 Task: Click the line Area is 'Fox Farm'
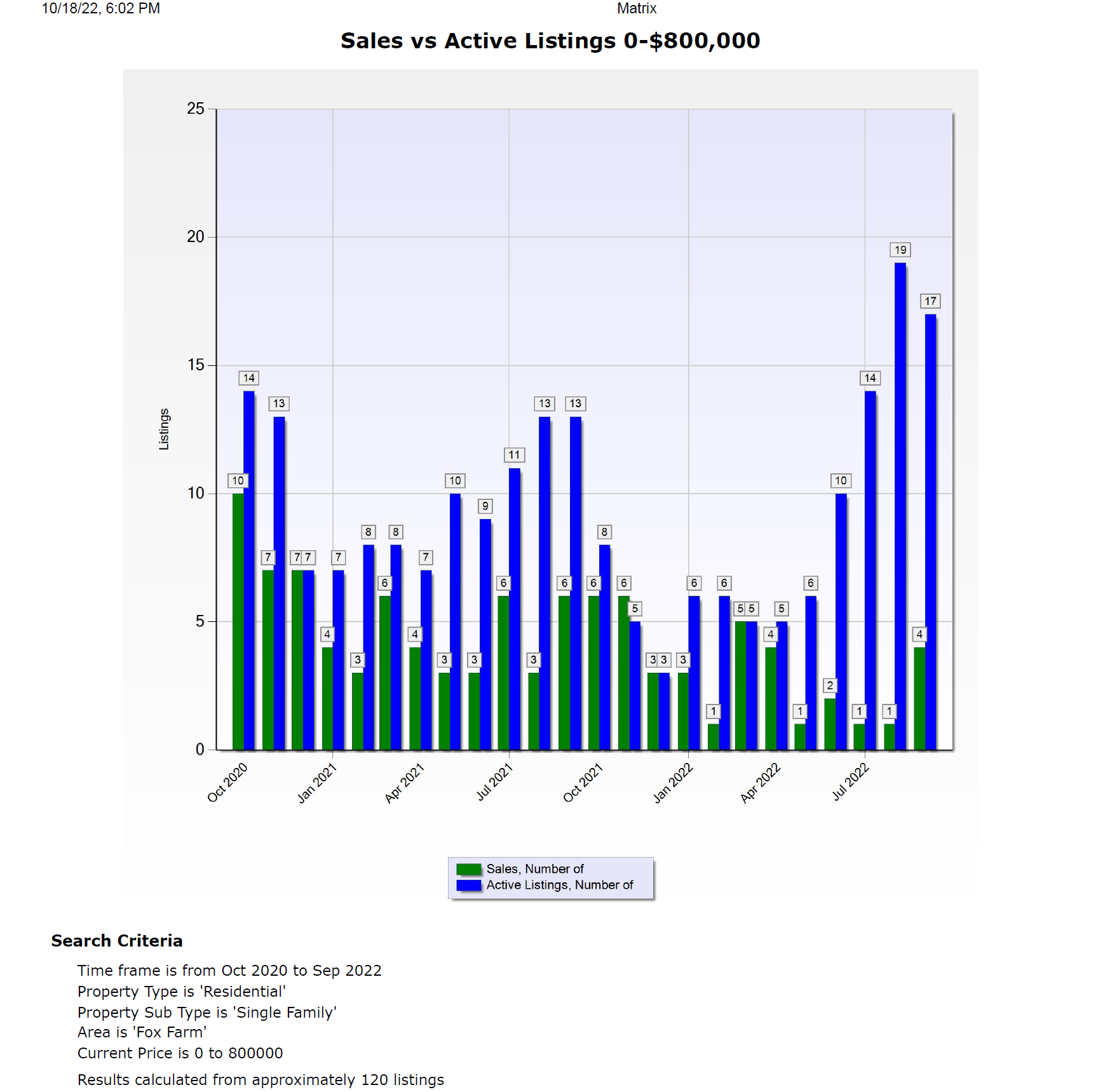coord(142,1032)
